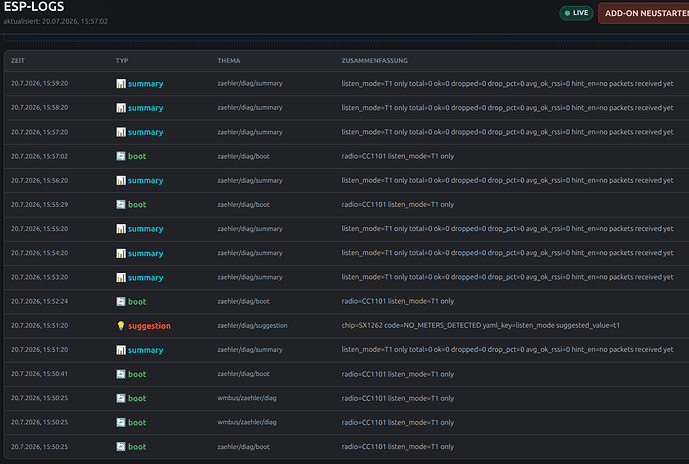Click boot label in the 15:57:02 row
The height and width of the screenshot is (464, 689).
[x=137, y=156]
